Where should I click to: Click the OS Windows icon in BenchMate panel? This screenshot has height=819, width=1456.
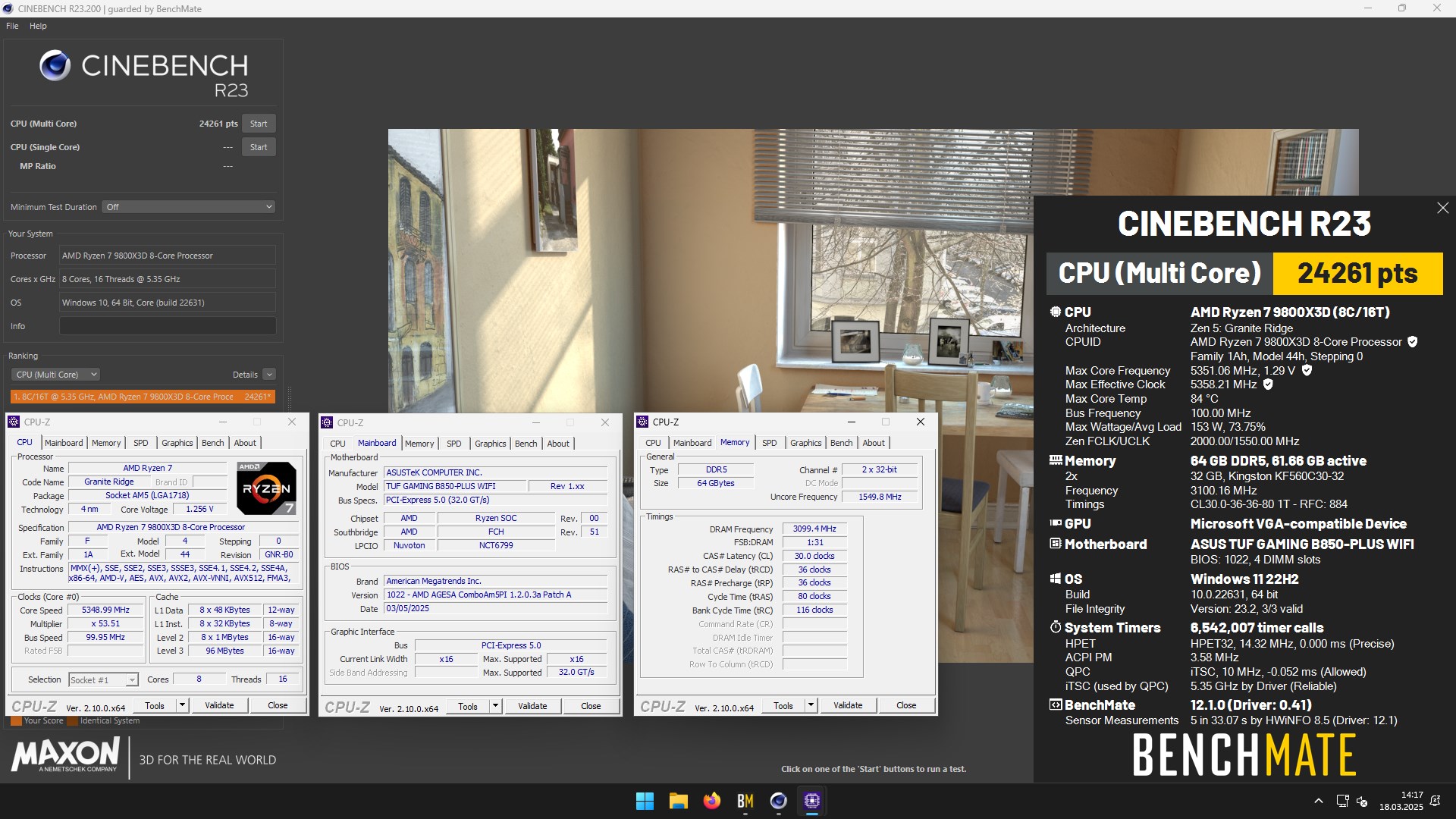click(1055, 579)
